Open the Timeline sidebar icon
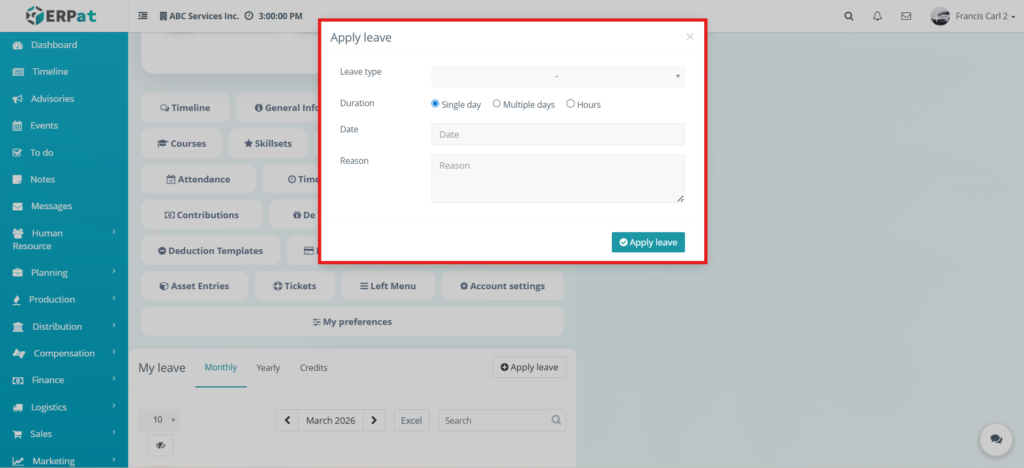Image resolution: width=1024 pixels, height=468 pixels. pos(18,72)
